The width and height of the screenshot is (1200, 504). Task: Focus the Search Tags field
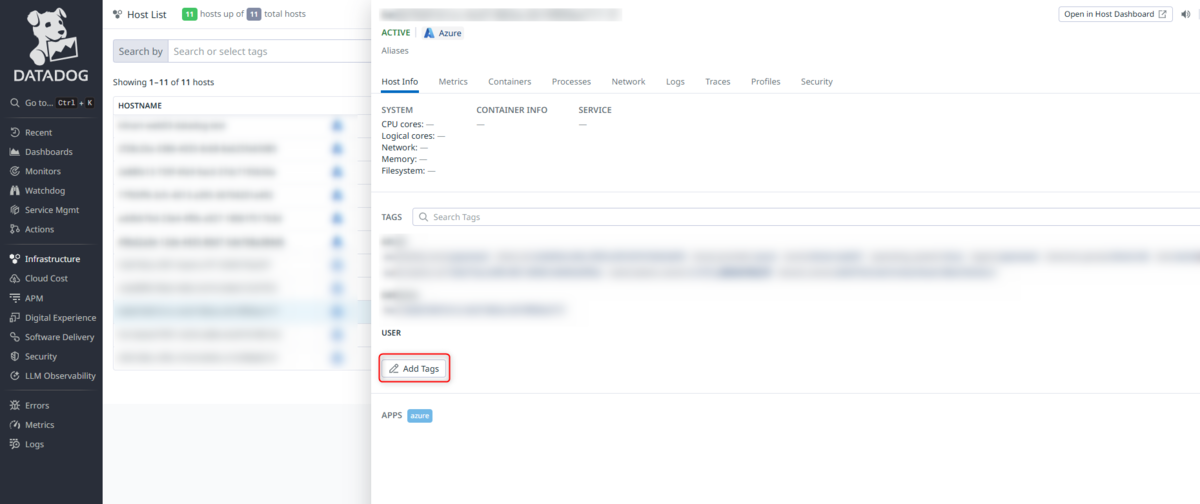(x=806, y=217)
